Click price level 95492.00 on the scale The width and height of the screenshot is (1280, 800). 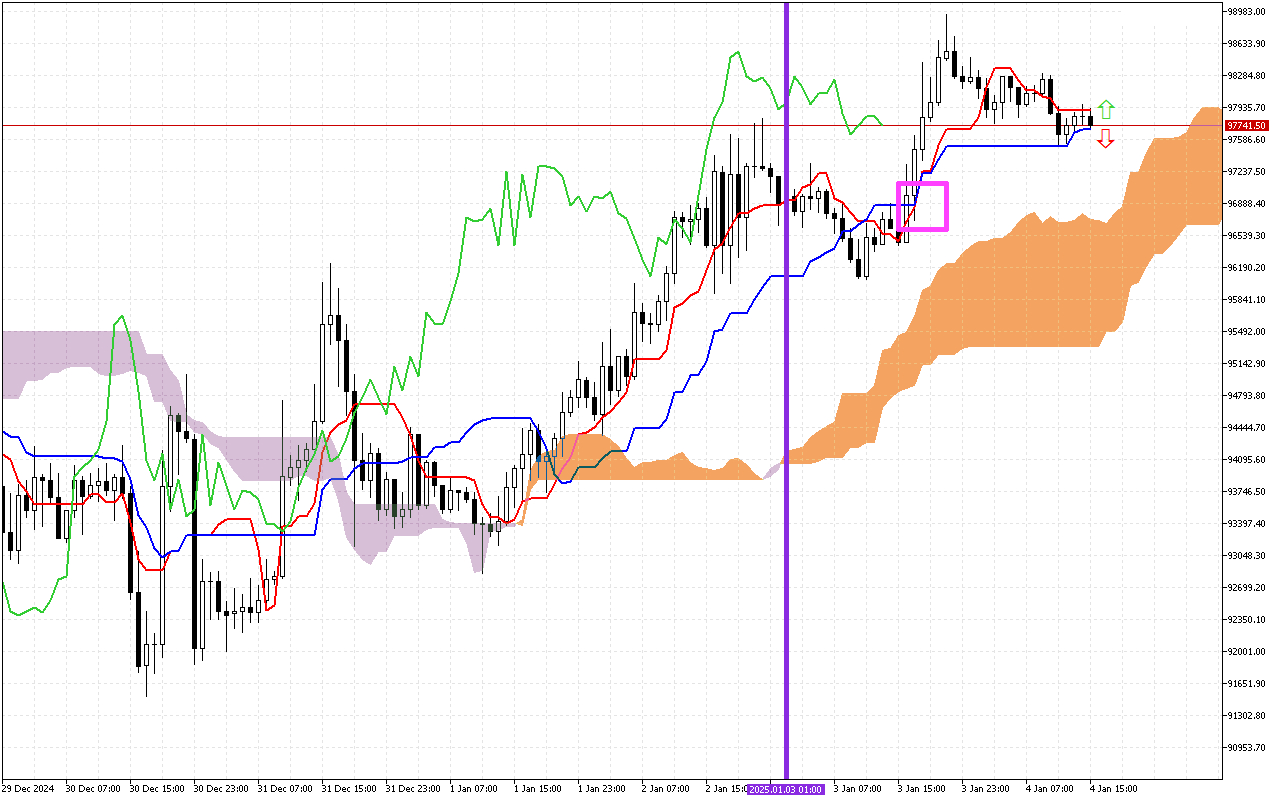(x=1246, y=332)
